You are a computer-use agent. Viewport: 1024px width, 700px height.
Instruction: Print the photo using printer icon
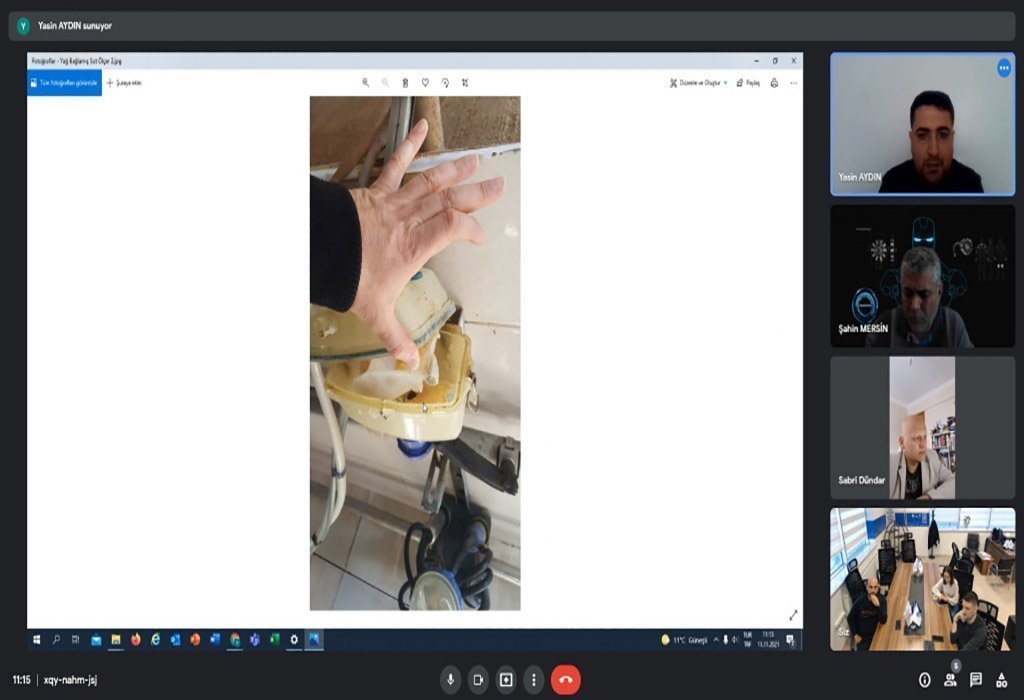pyautogui.click(x=774, y=83)
